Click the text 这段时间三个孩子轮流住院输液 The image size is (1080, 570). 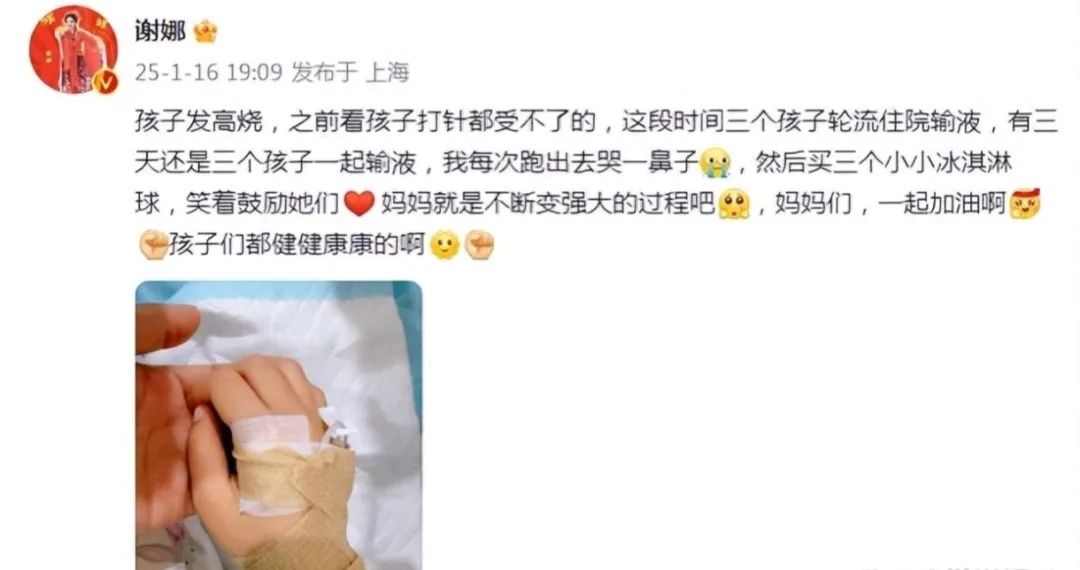point(802,122)
